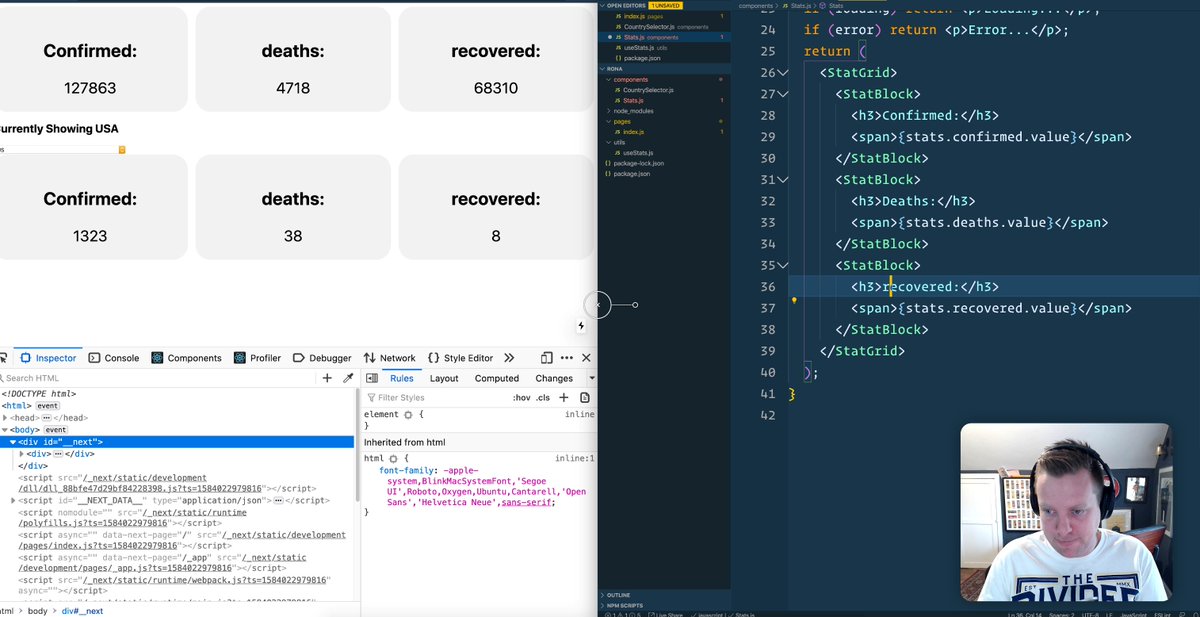The image size is (1200, 617).
Task: Open the Network devtools tab
Action: pyautogui.click(x=389, y=358)
